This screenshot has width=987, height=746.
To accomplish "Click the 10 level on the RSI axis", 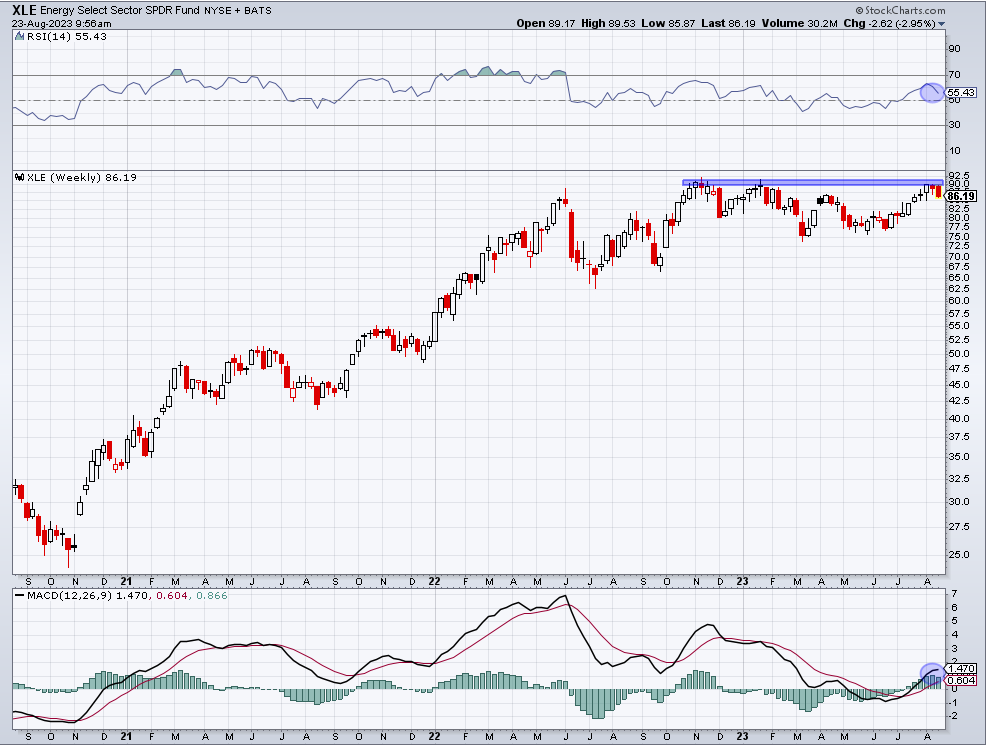I will [954, 150].
